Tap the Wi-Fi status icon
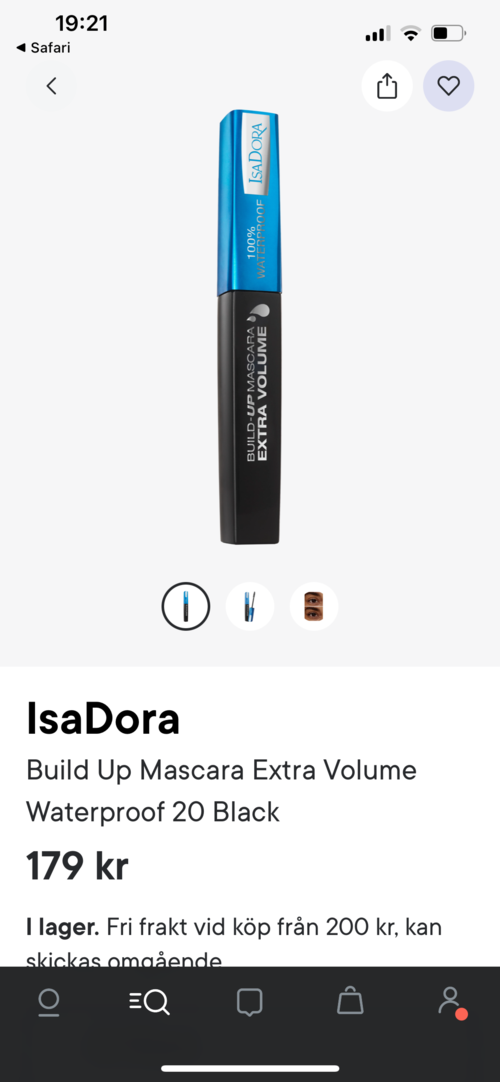Image resolution: width=500 pixels, height=1082 pixels. coord(411,33)
